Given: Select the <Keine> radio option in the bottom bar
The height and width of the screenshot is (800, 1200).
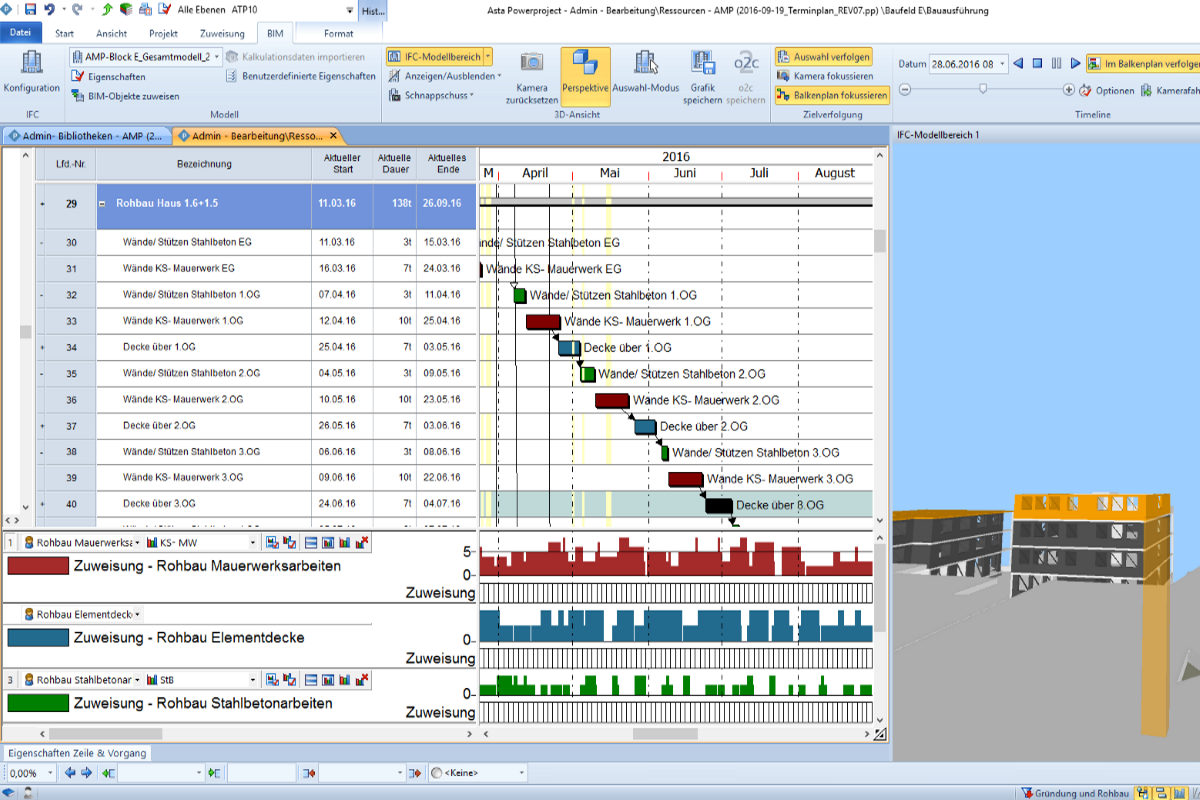Looking at the screenshot, I should (x=436, y=773).
